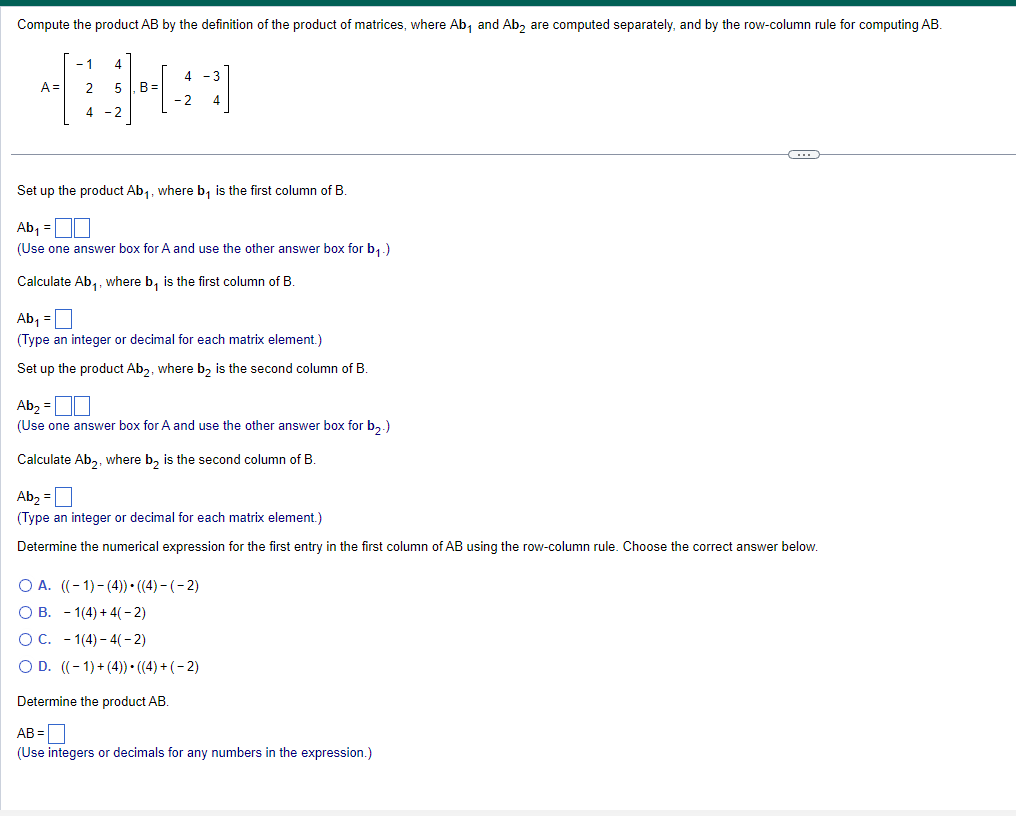This screenshot has width=1016, height=816.
Task: Click the second answer box for b2
Action: (x=81, y=404)
